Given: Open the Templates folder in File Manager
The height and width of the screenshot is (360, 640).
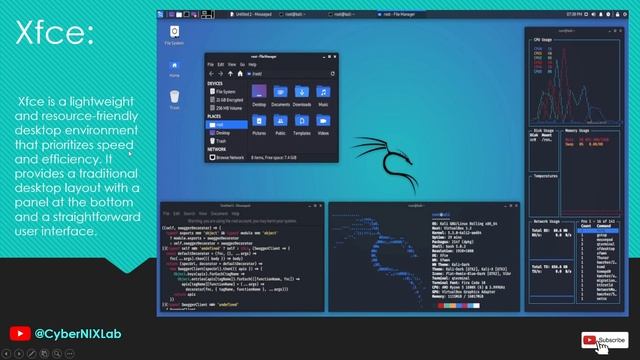Looking at the screenshot, I should coord(302,124).
